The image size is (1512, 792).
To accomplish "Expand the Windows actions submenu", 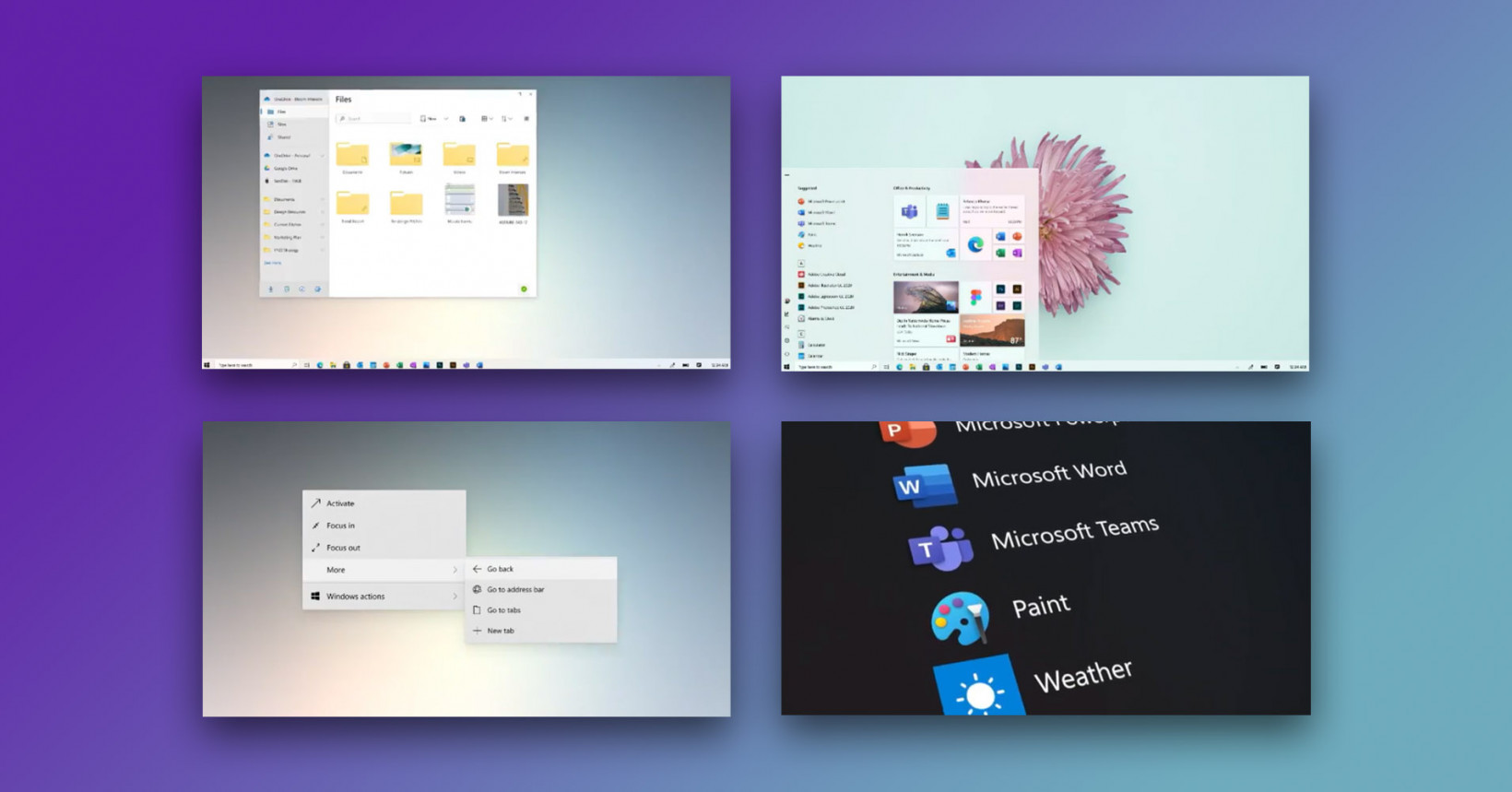I will (384, 597).
